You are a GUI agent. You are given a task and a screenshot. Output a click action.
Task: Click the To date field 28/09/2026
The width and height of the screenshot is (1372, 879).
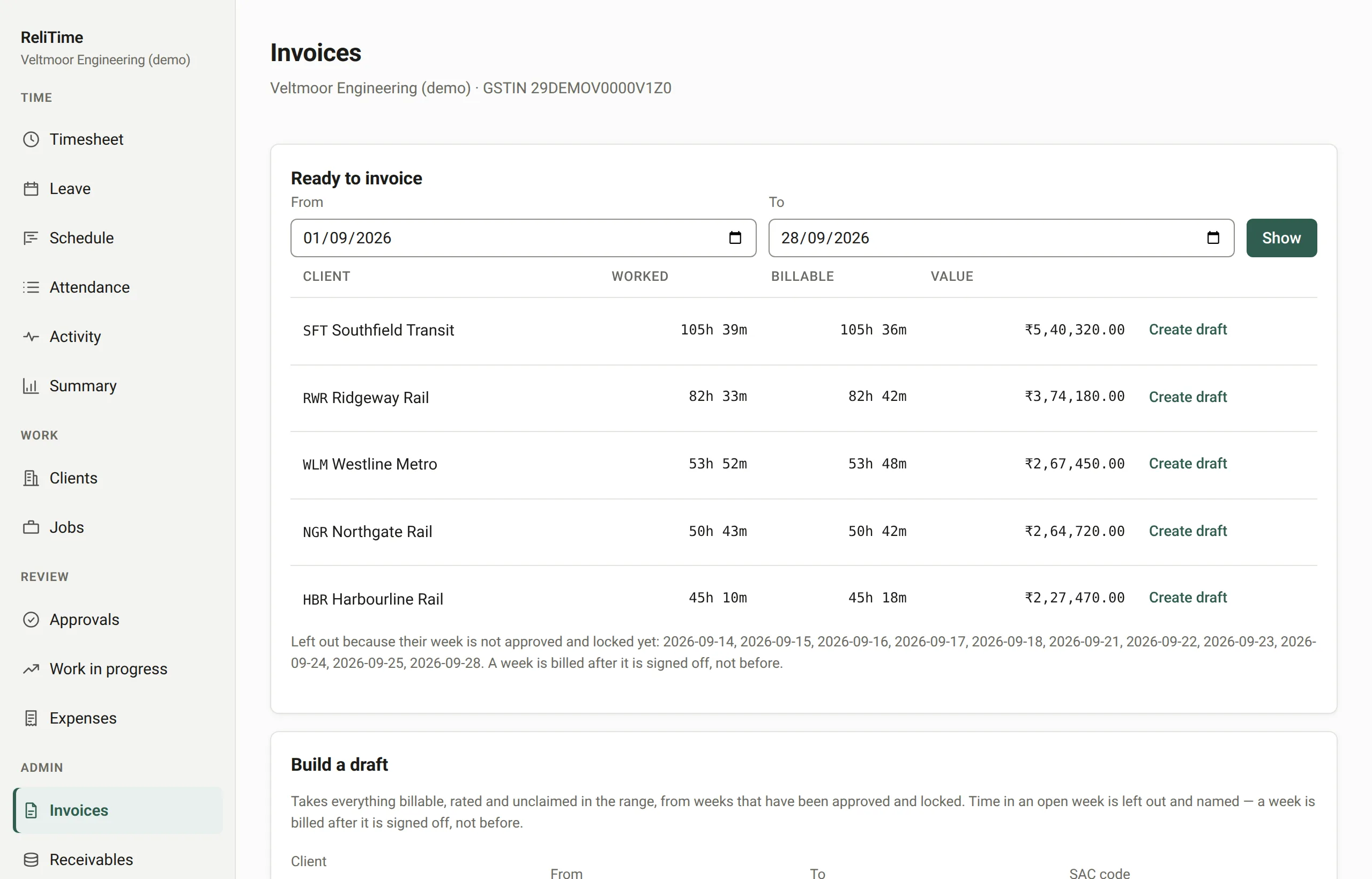tap(1001, 238)
